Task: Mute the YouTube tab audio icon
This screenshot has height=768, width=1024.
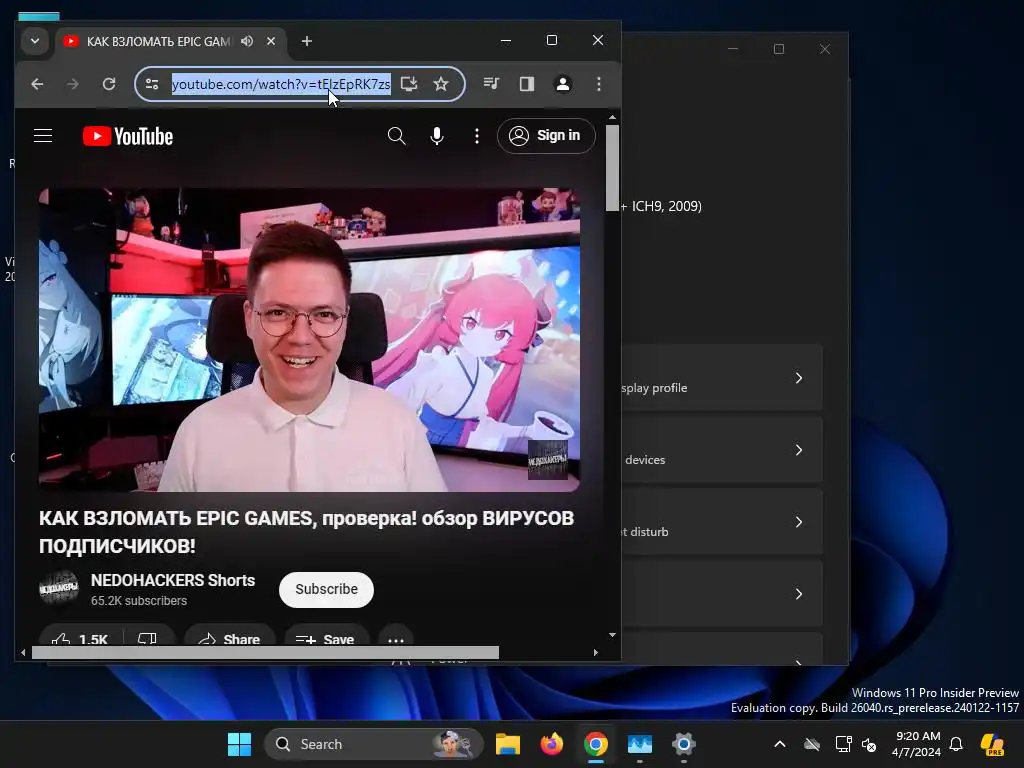Action: coord(247,41)
